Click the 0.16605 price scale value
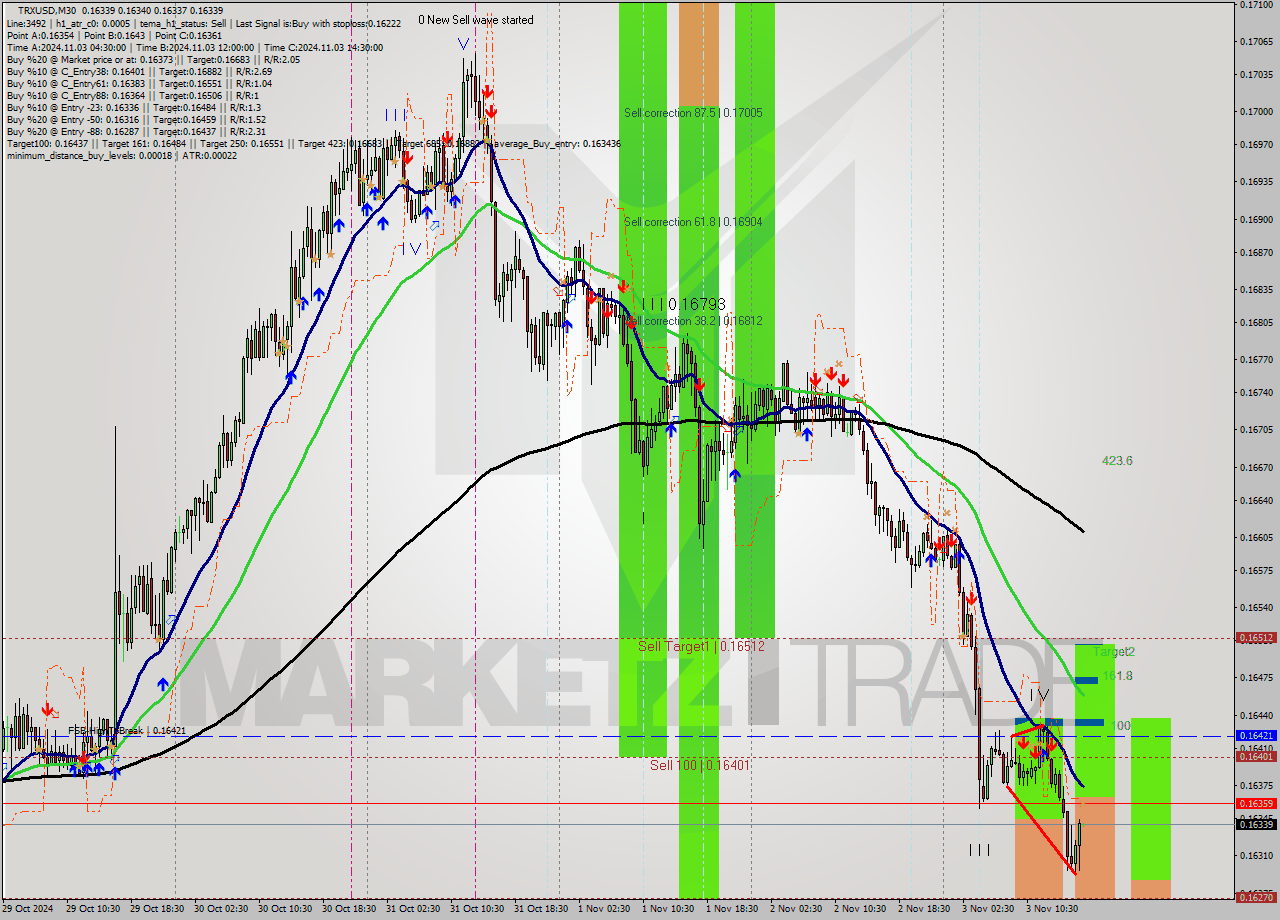 [x=1256, y=538]
